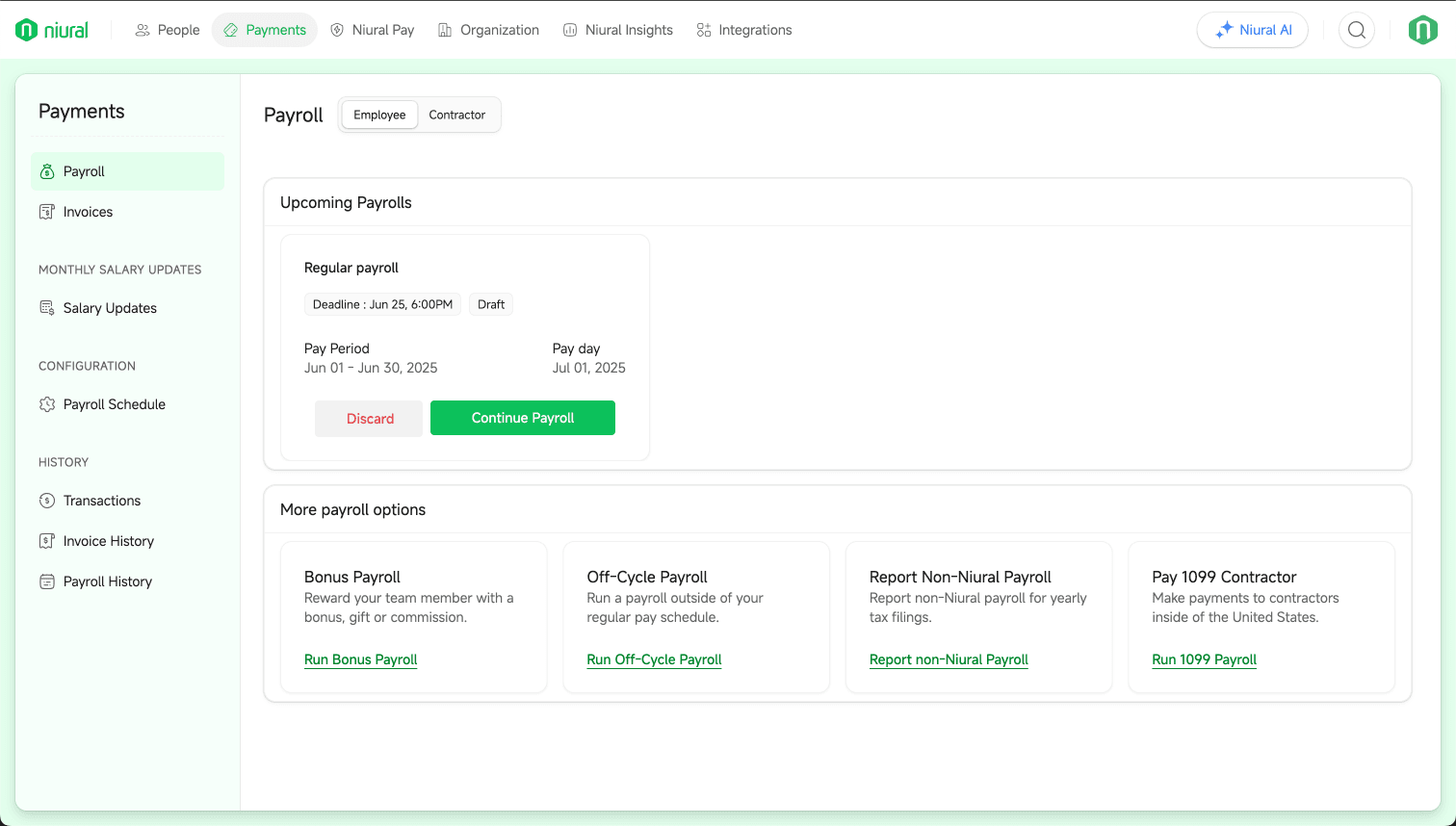
Task: Open Payroll History label in sidebar
Action: pos(108,581)
